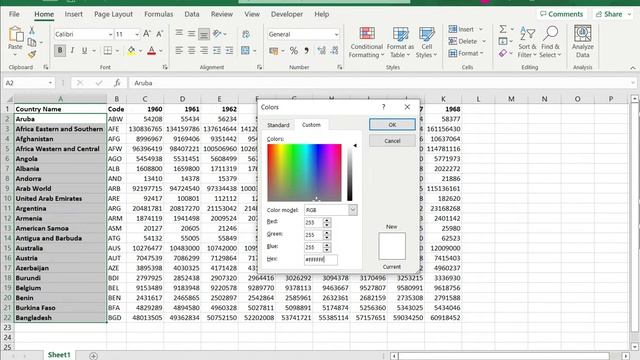Click the luminance slider bar

350,172
